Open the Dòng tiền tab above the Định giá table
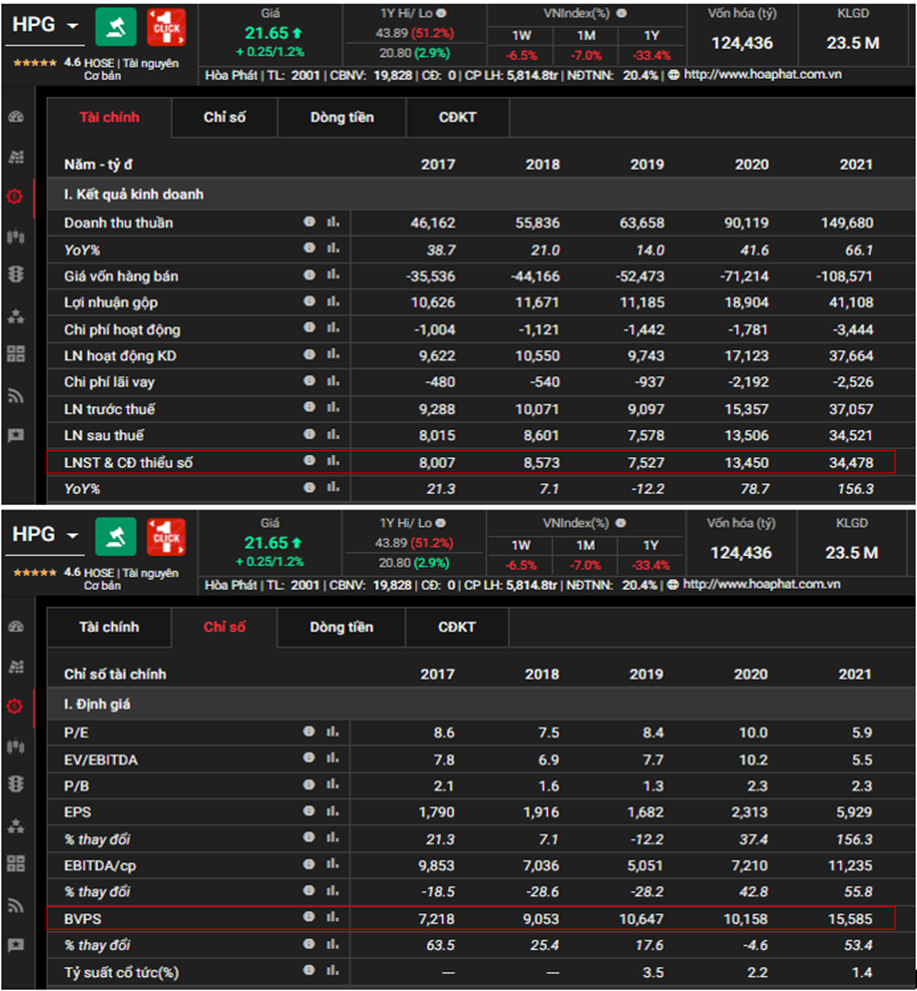The height and width of the screenshot is (991, 917). 341,628
